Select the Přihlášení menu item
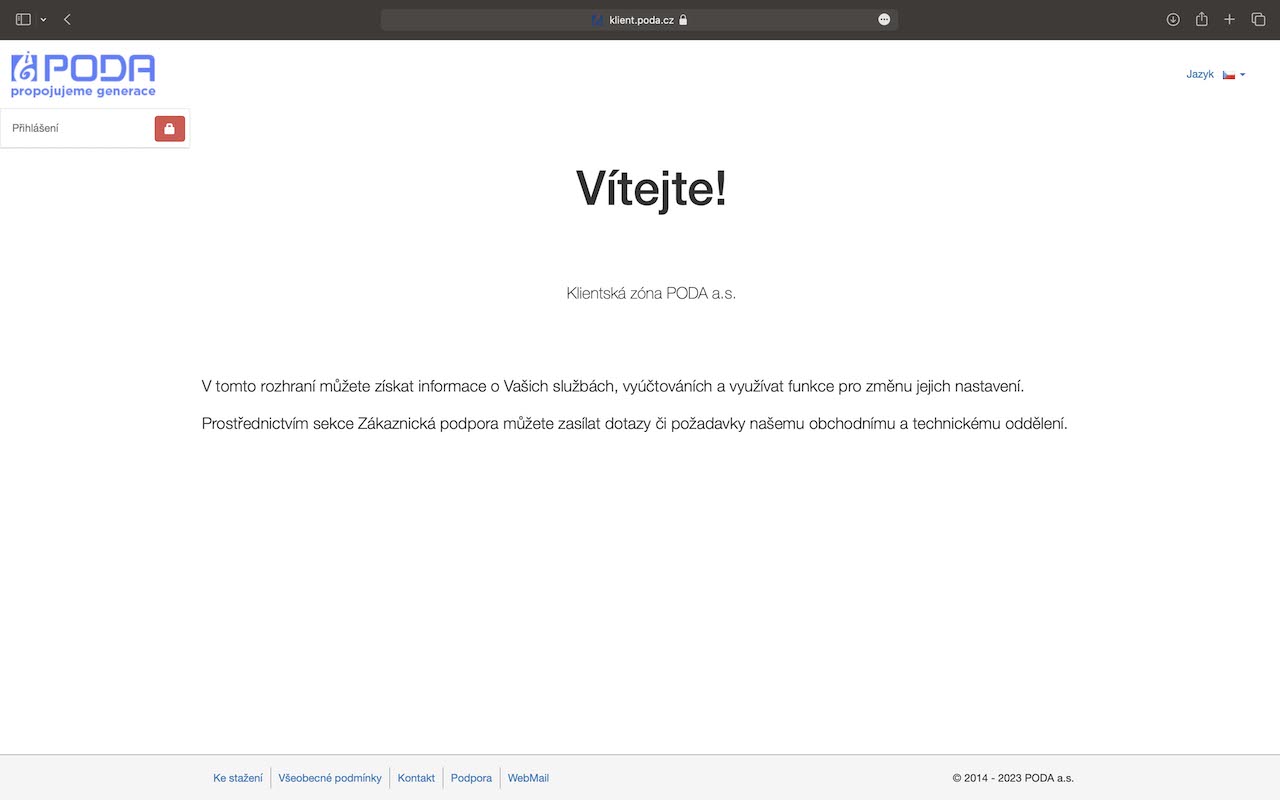 pos(35,128)
